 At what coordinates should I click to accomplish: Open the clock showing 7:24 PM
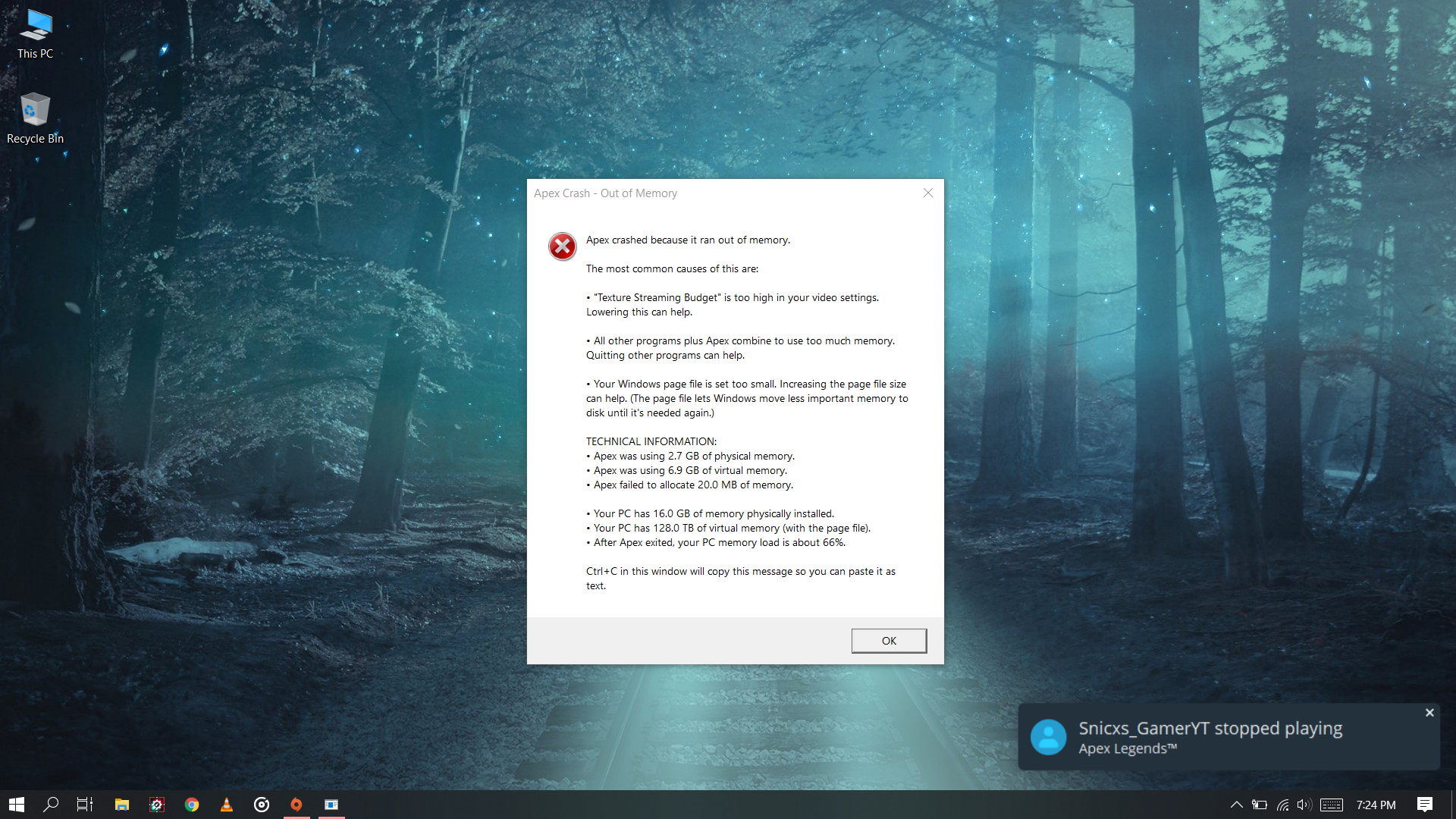coord(1376,805)
